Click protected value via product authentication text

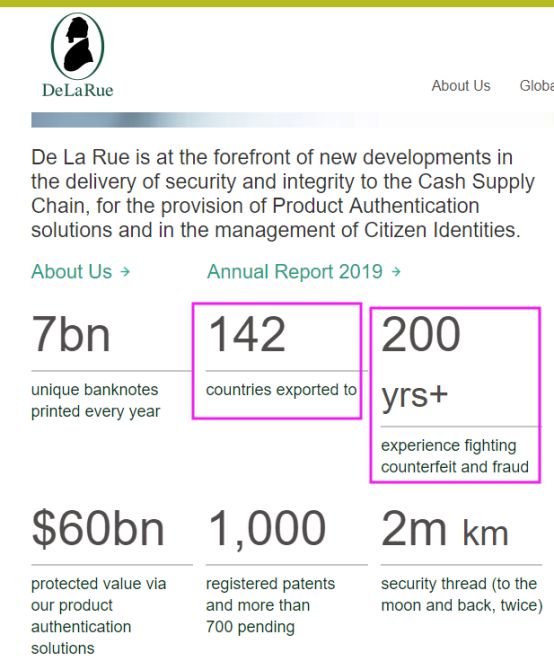(x=99, y=616)
